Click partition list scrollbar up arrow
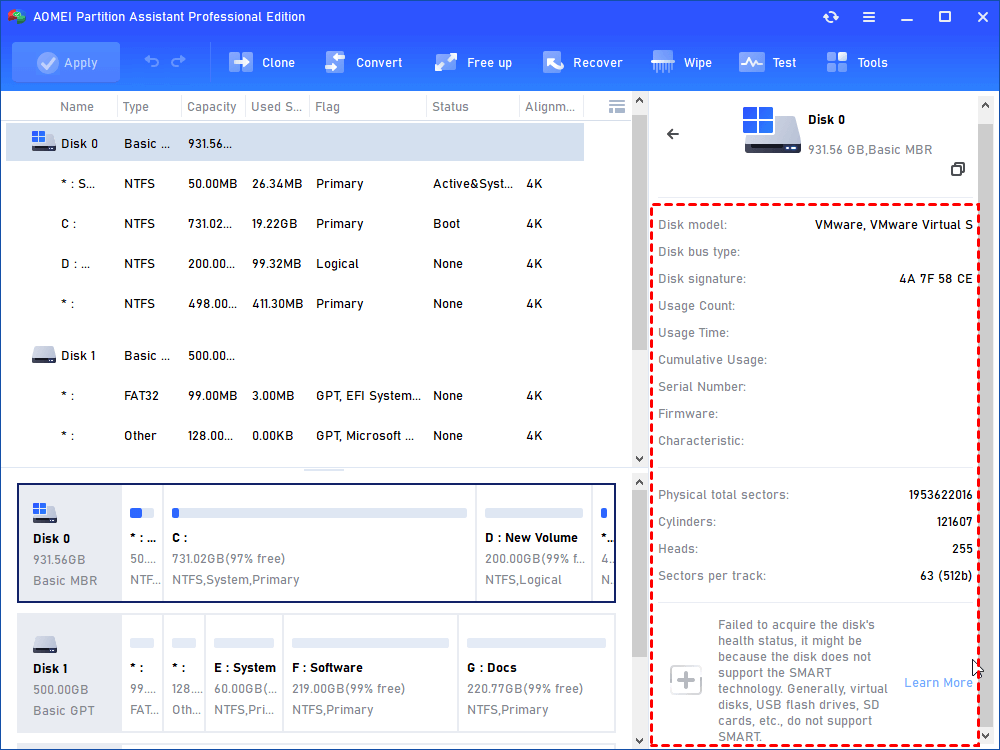1000x750 pixels. pyautogui.click(x=640, y=101)
